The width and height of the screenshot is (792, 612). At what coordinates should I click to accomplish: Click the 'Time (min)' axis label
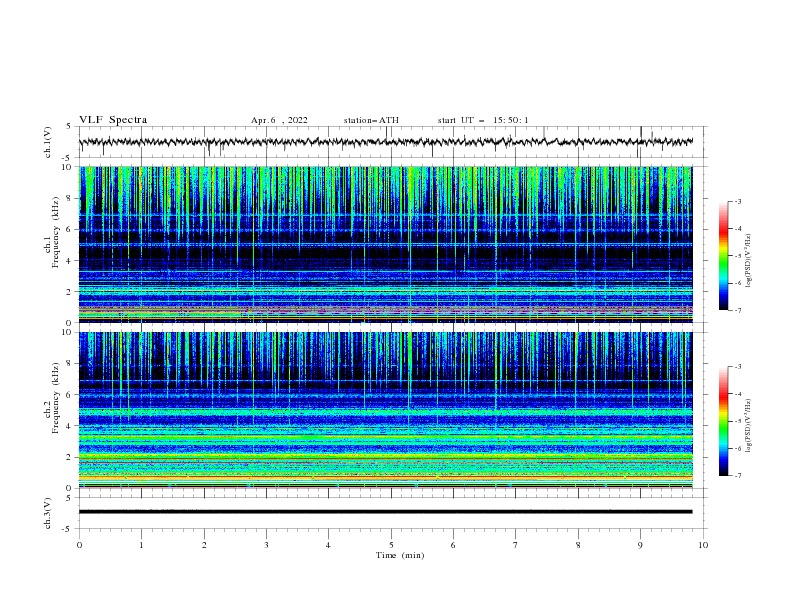[400, 555]
